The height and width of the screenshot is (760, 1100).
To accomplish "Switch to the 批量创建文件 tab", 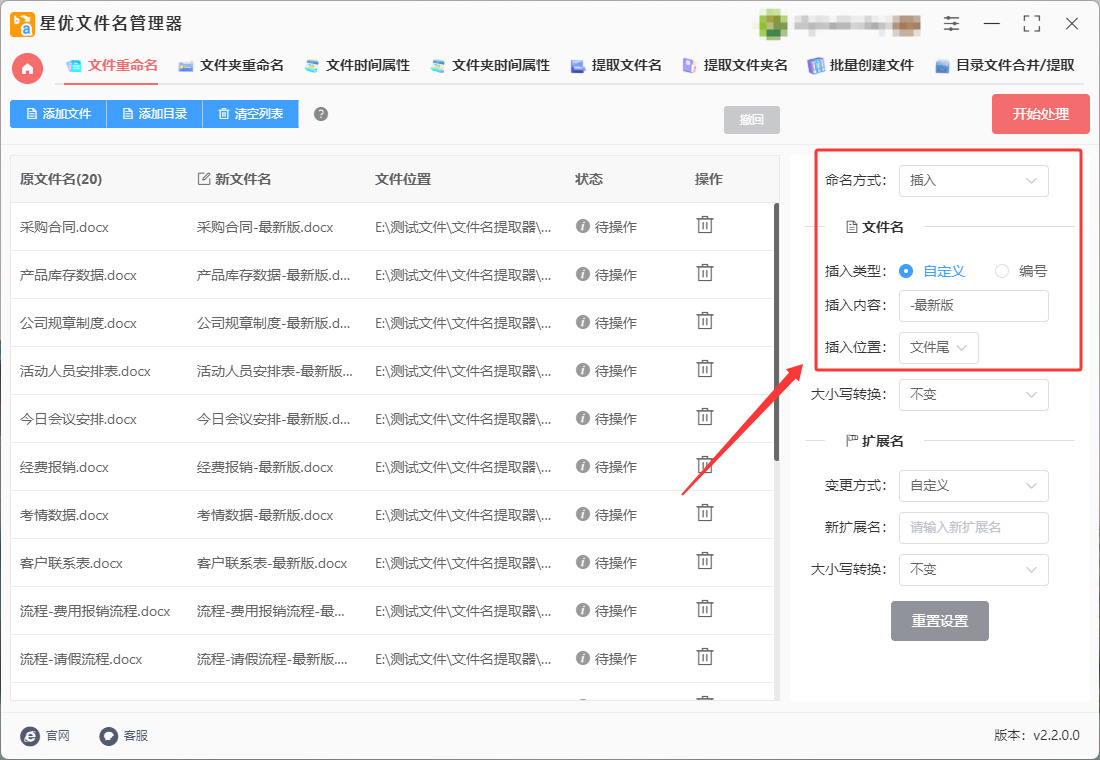I will [861, 66].
